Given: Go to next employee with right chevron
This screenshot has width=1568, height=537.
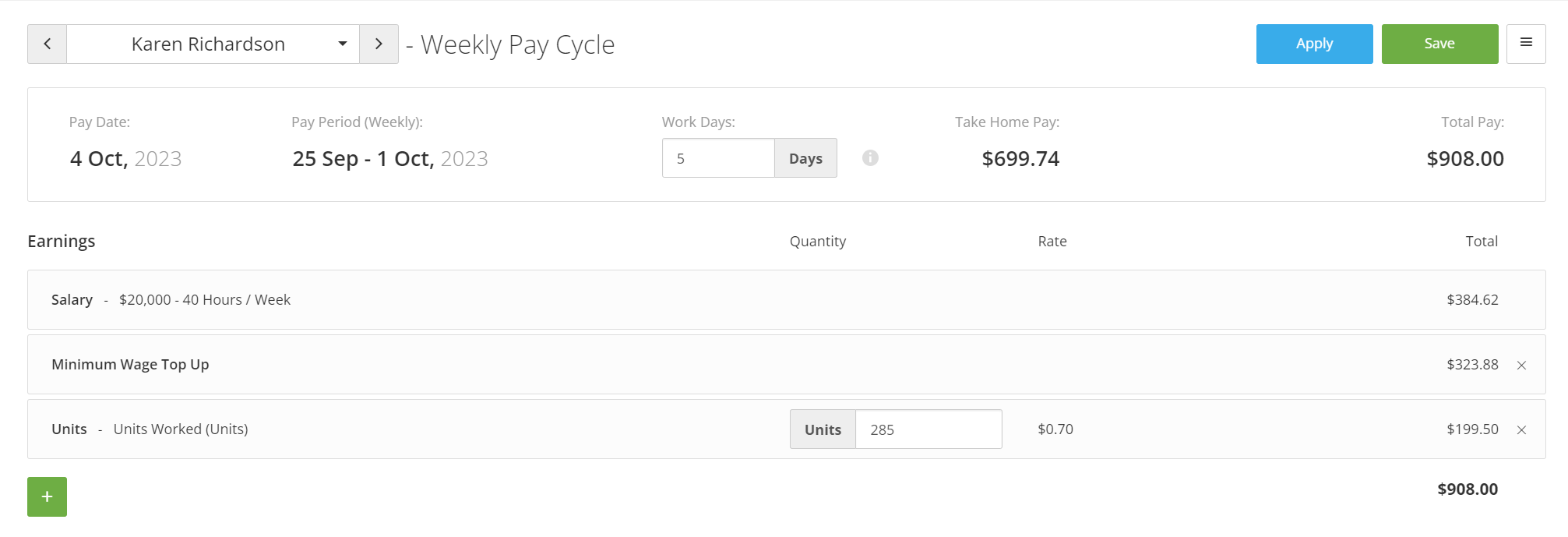Looking at the screenshot, I should point(379,44).
